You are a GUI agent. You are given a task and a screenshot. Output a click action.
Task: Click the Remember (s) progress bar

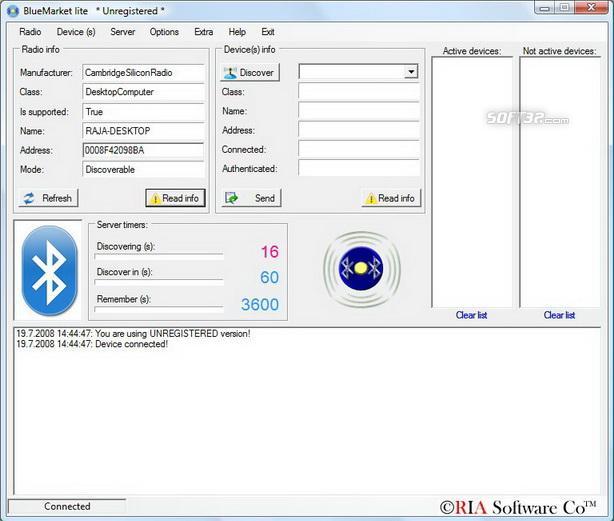pyautogui.click(x=159, y=309)
